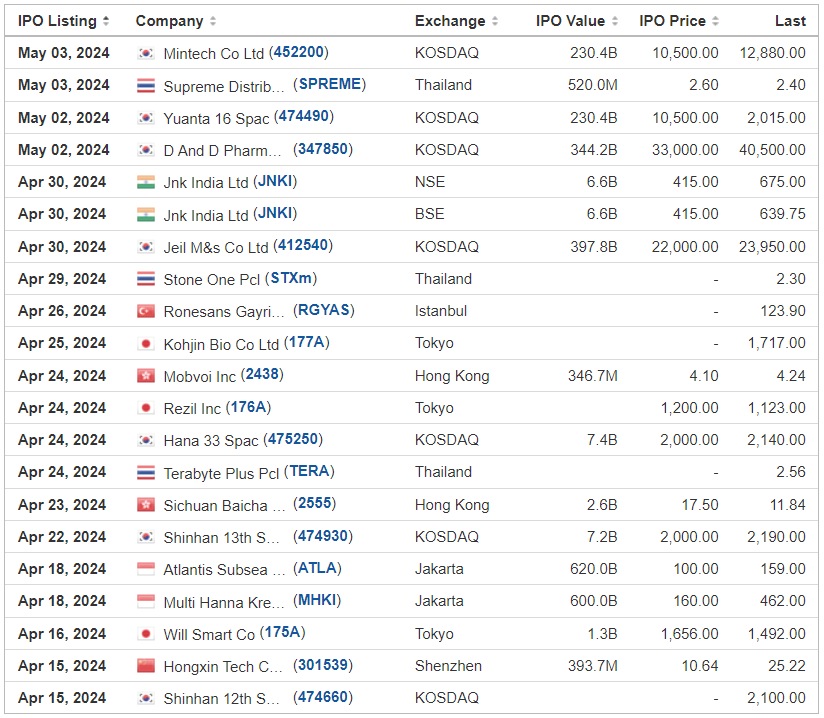Viewport: 824px width, 718px height.
Task: Click Japan flag beside Will Smart Co
Action: point(146,634)
